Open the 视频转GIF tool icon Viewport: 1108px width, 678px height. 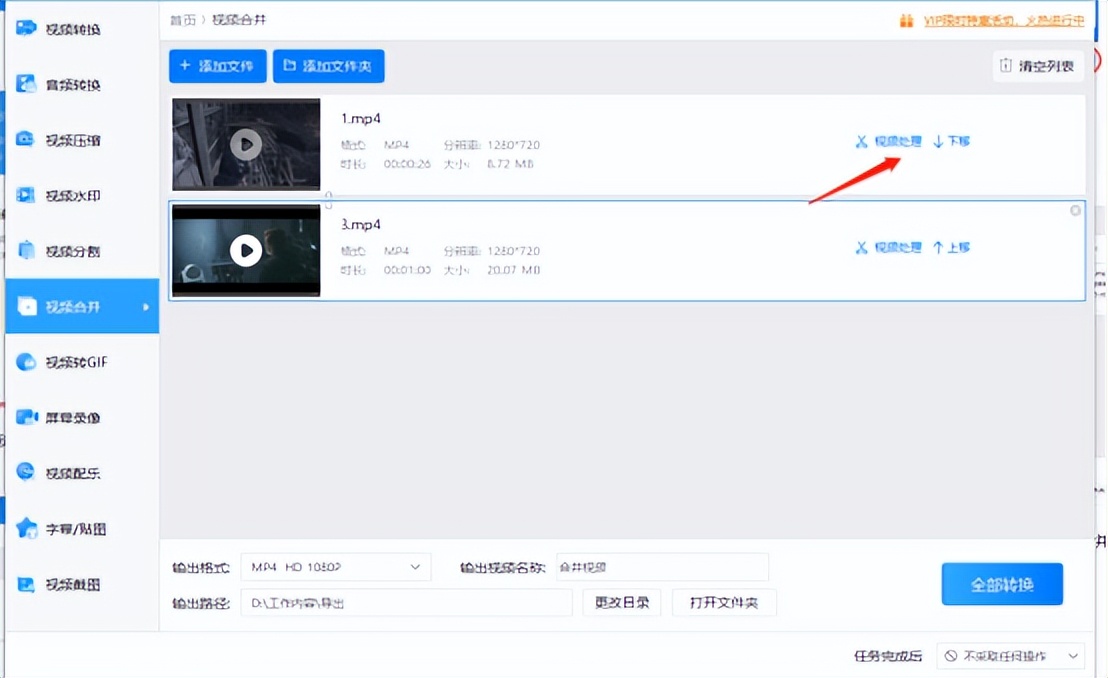point(27,362)
